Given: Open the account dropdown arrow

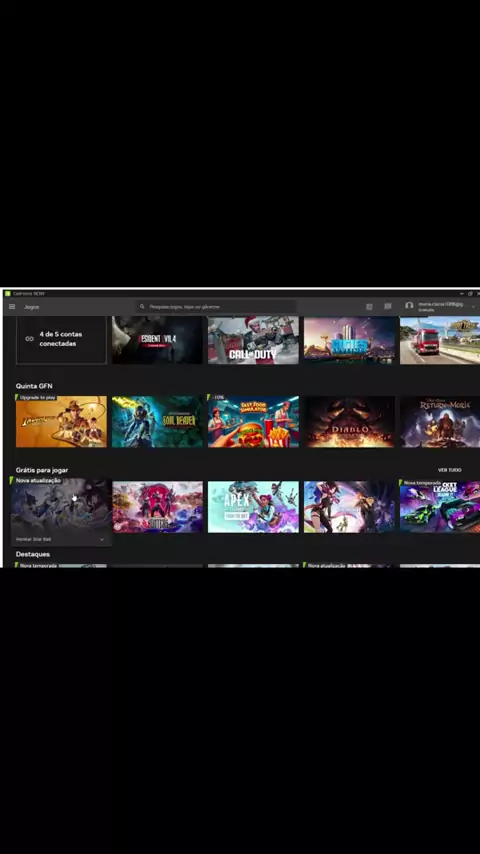Looking at the screenshot, I should point(473,307).
